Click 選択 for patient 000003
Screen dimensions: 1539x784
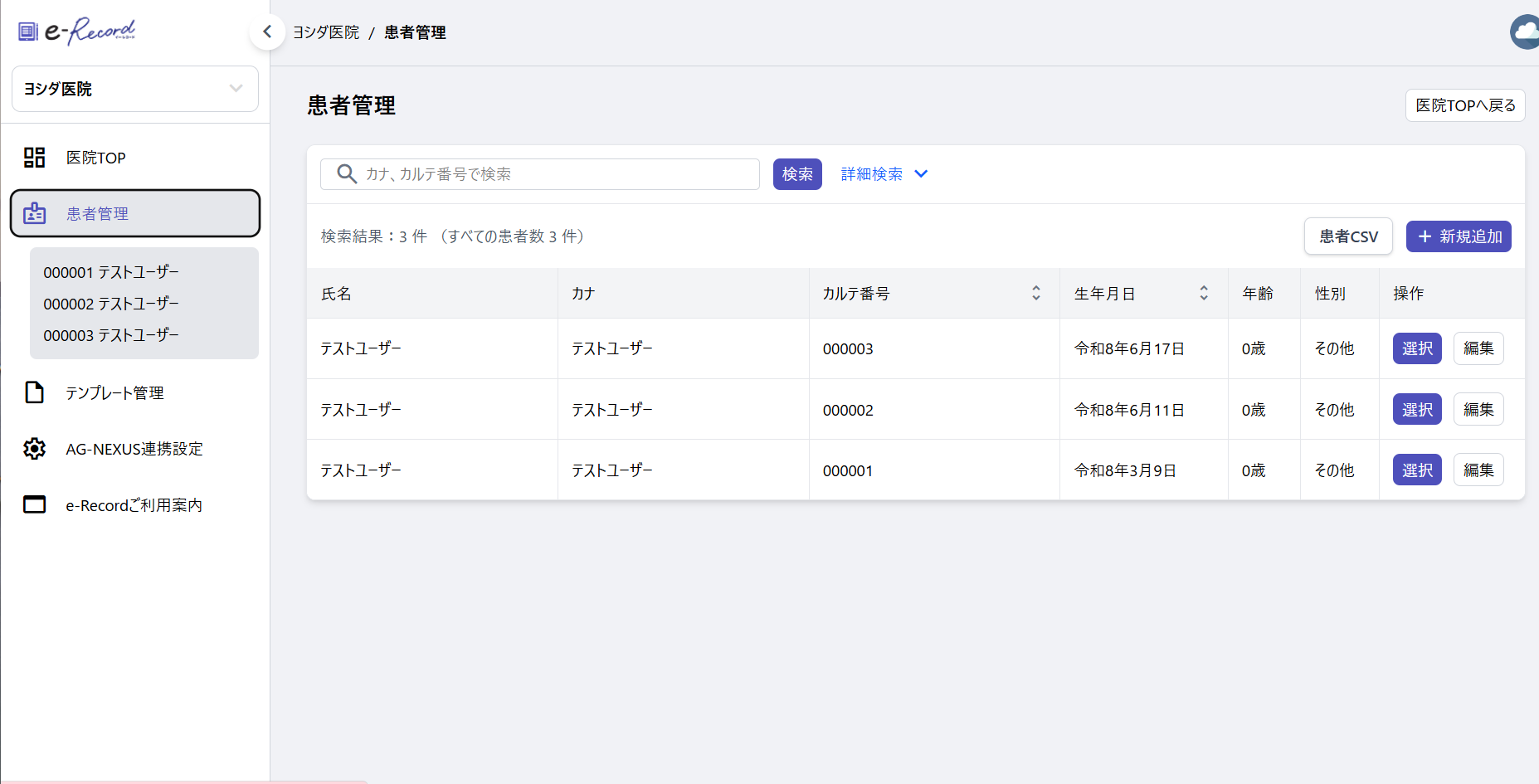(1417, 348)
